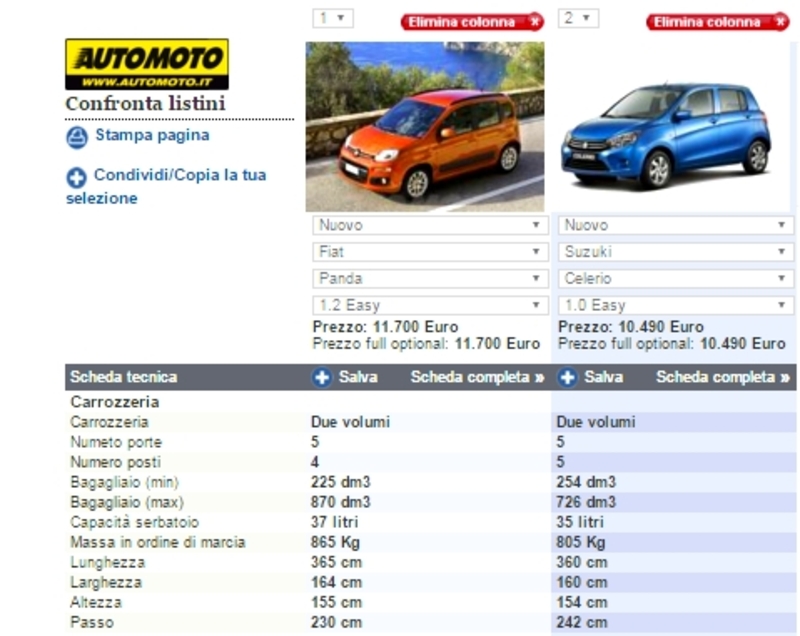Viewport: 800px width, 636px height.
Task: Click the plus Salva icon for Fiat Panda
Action: click(322, 377)
